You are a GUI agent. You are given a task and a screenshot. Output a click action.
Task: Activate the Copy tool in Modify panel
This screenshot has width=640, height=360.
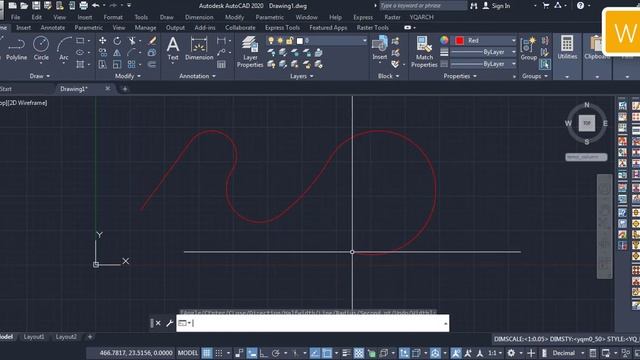(x=102, y=53)
